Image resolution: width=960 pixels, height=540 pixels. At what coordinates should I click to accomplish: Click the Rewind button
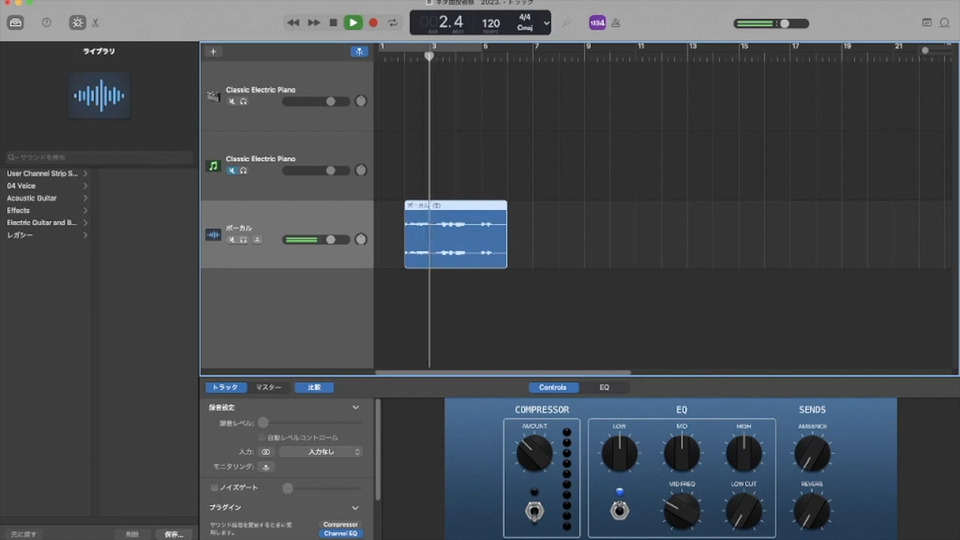[x=293, y=22]
